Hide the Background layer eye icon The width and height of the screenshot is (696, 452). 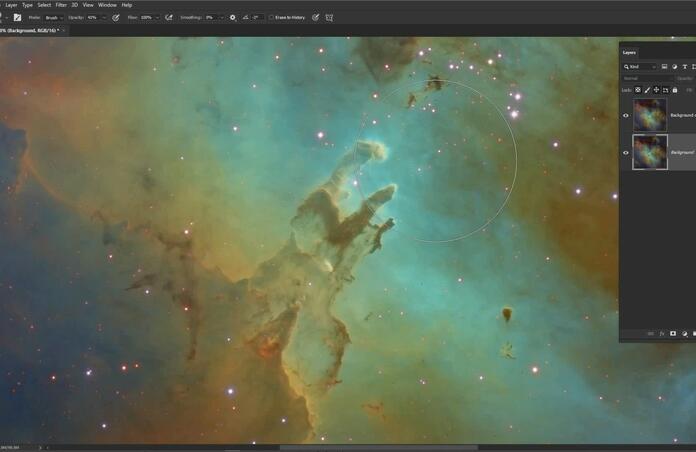click(x=626, y=153)
